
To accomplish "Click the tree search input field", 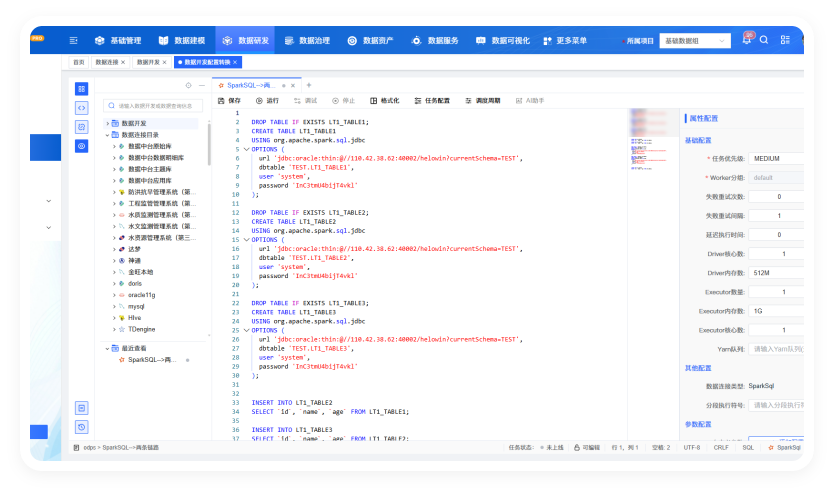I will 153,106.
